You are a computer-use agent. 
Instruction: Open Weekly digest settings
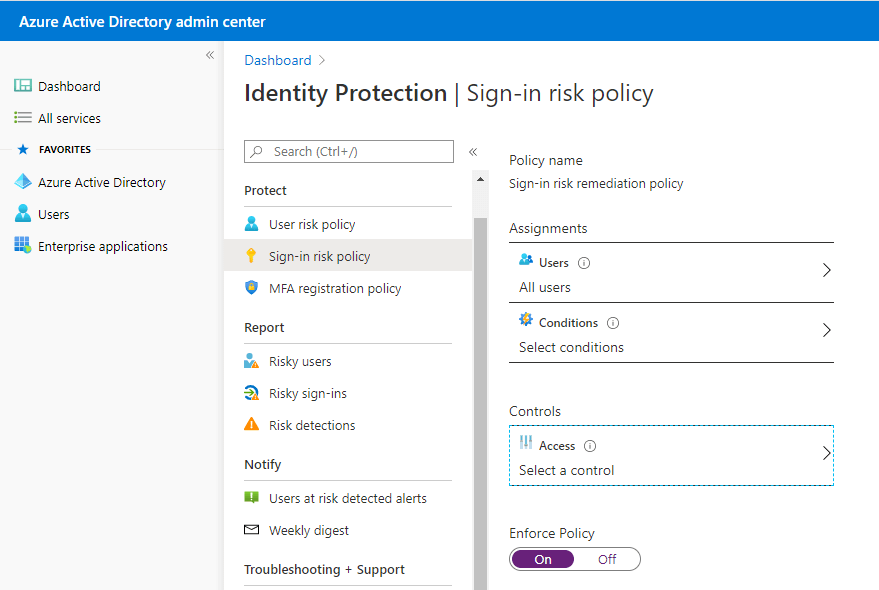coord(348,530)
